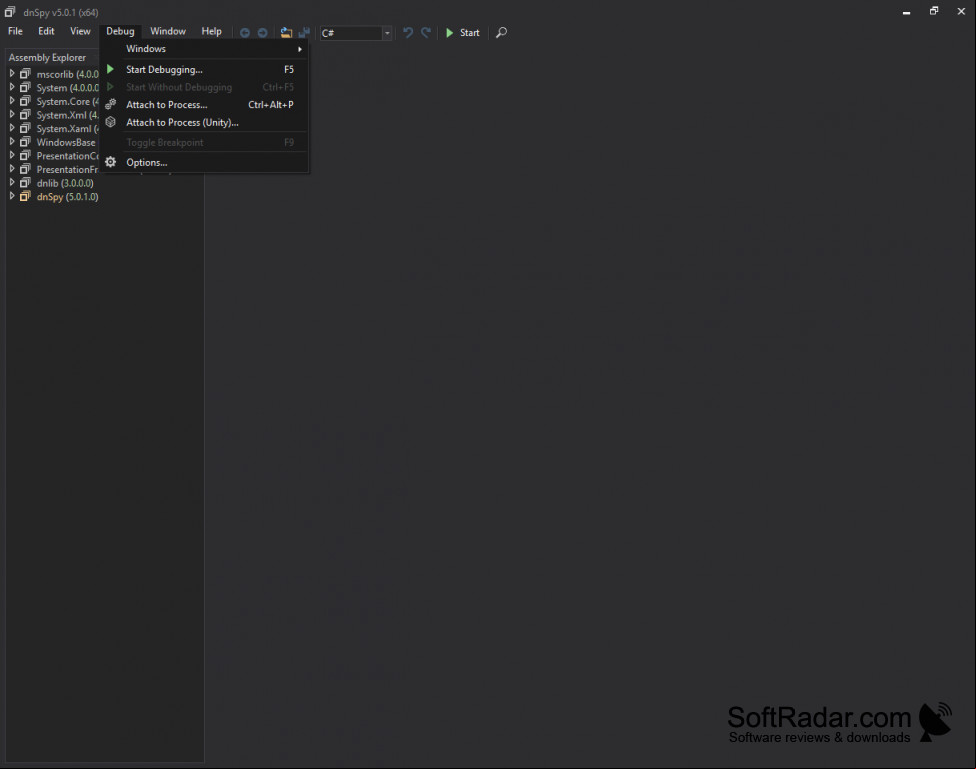
Task: Select System.Xaml assembly row
Action: pos(67,129)
